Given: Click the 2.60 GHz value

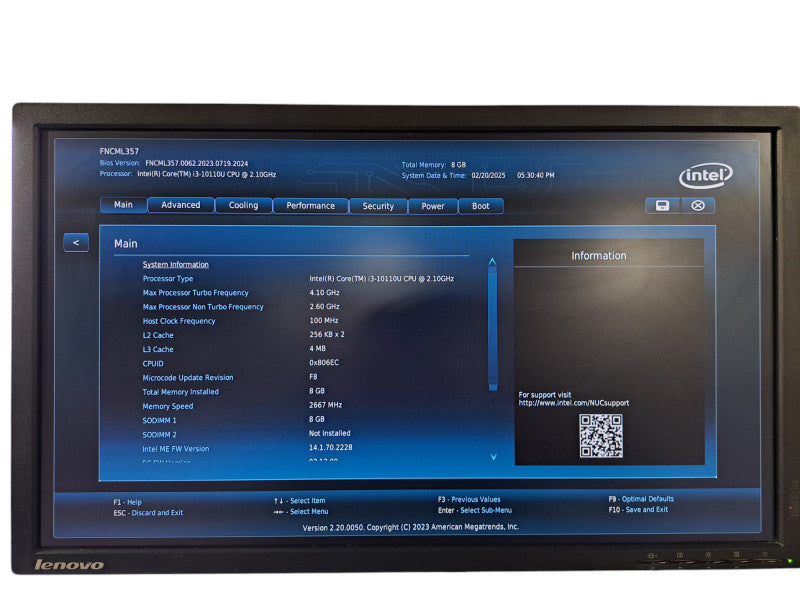Looking at the screenshot, I should coord(324,306).
